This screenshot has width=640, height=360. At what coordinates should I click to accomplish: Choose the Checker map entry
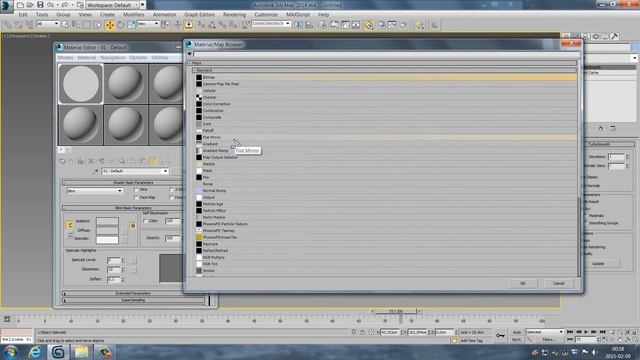(x=386, y=97)
